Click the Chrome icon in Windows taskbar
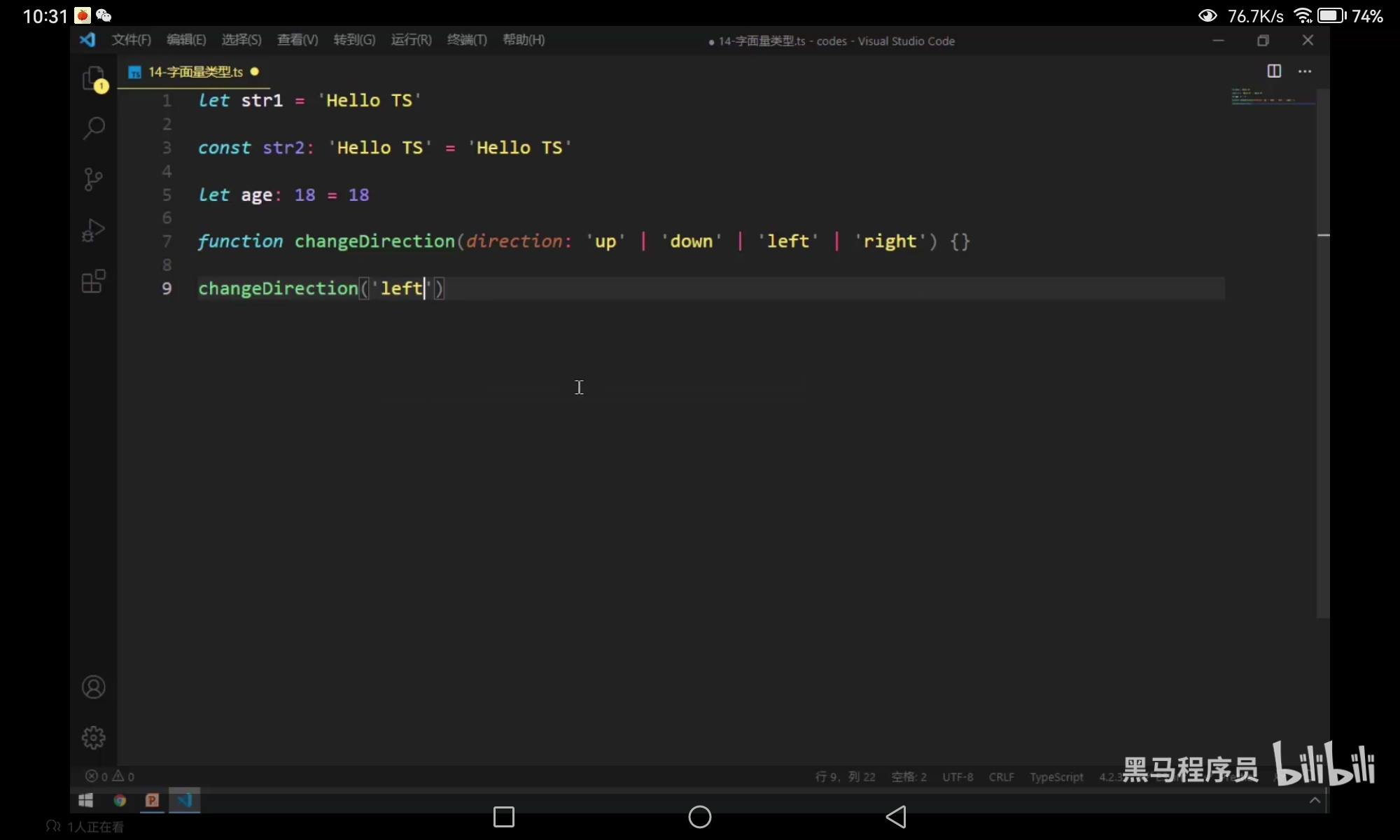 [x=120, y=800]
